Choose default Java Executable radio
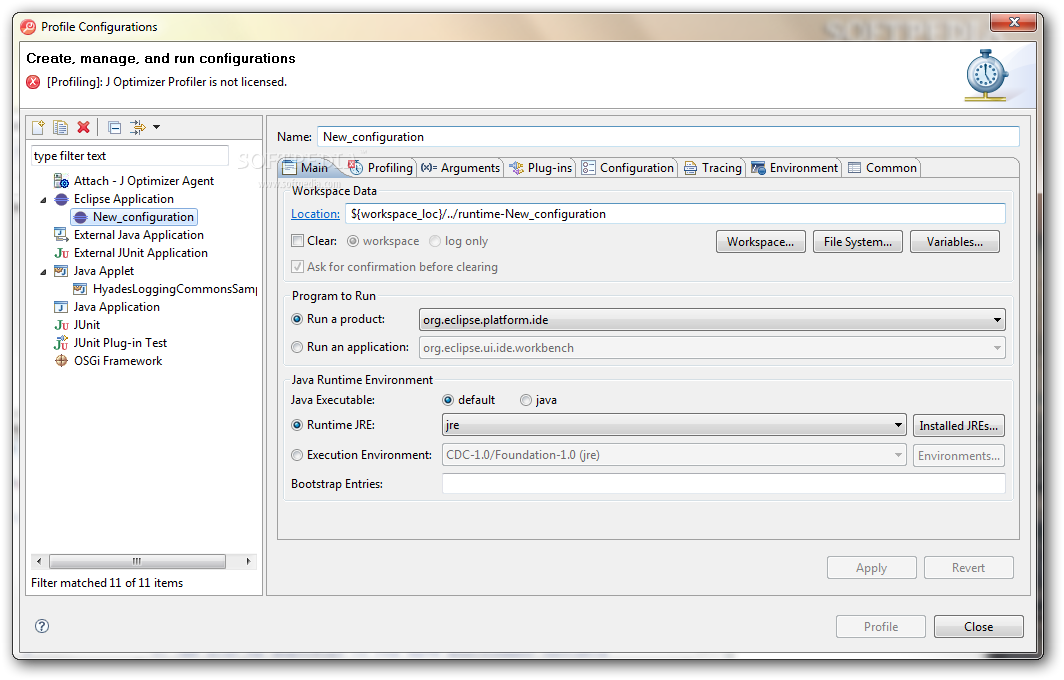The width and height of the screenshot is (1064, 680). pos(448,400)
